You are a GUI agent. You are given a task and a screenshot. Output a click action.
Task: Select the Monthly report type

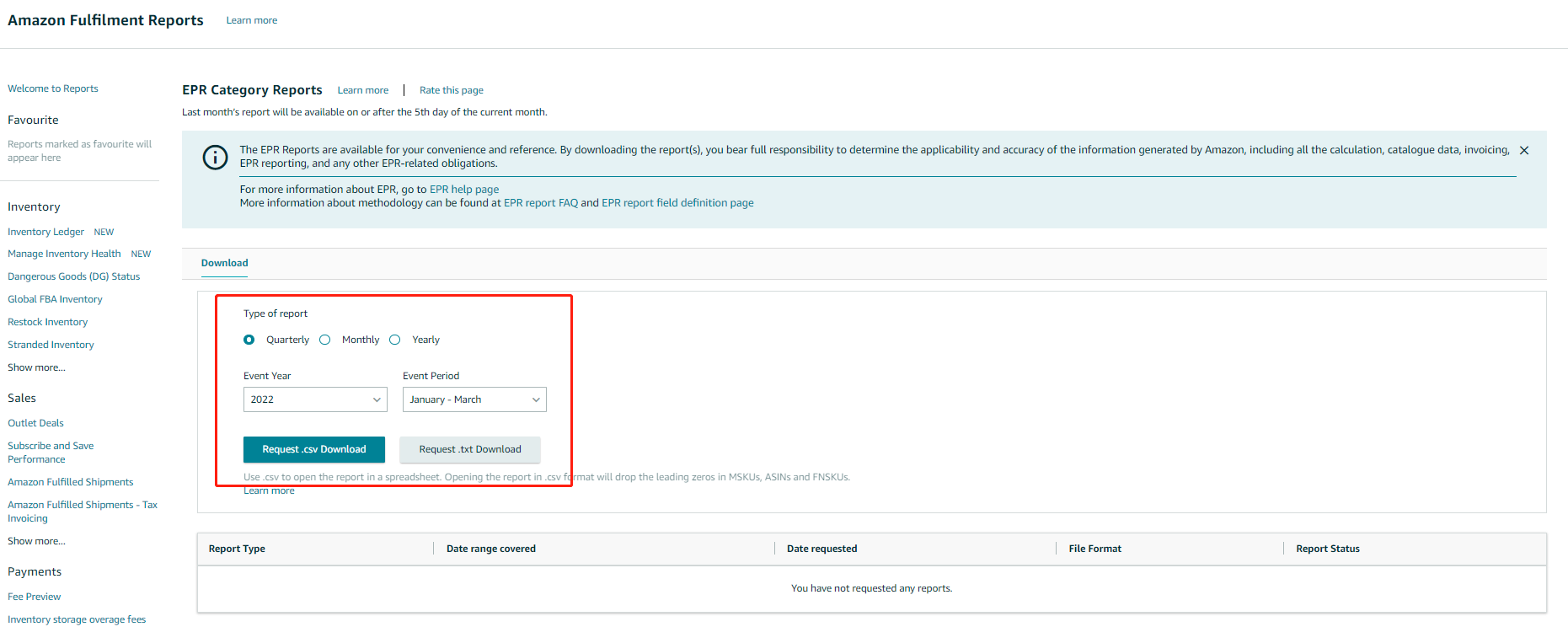tap(324, 340)
